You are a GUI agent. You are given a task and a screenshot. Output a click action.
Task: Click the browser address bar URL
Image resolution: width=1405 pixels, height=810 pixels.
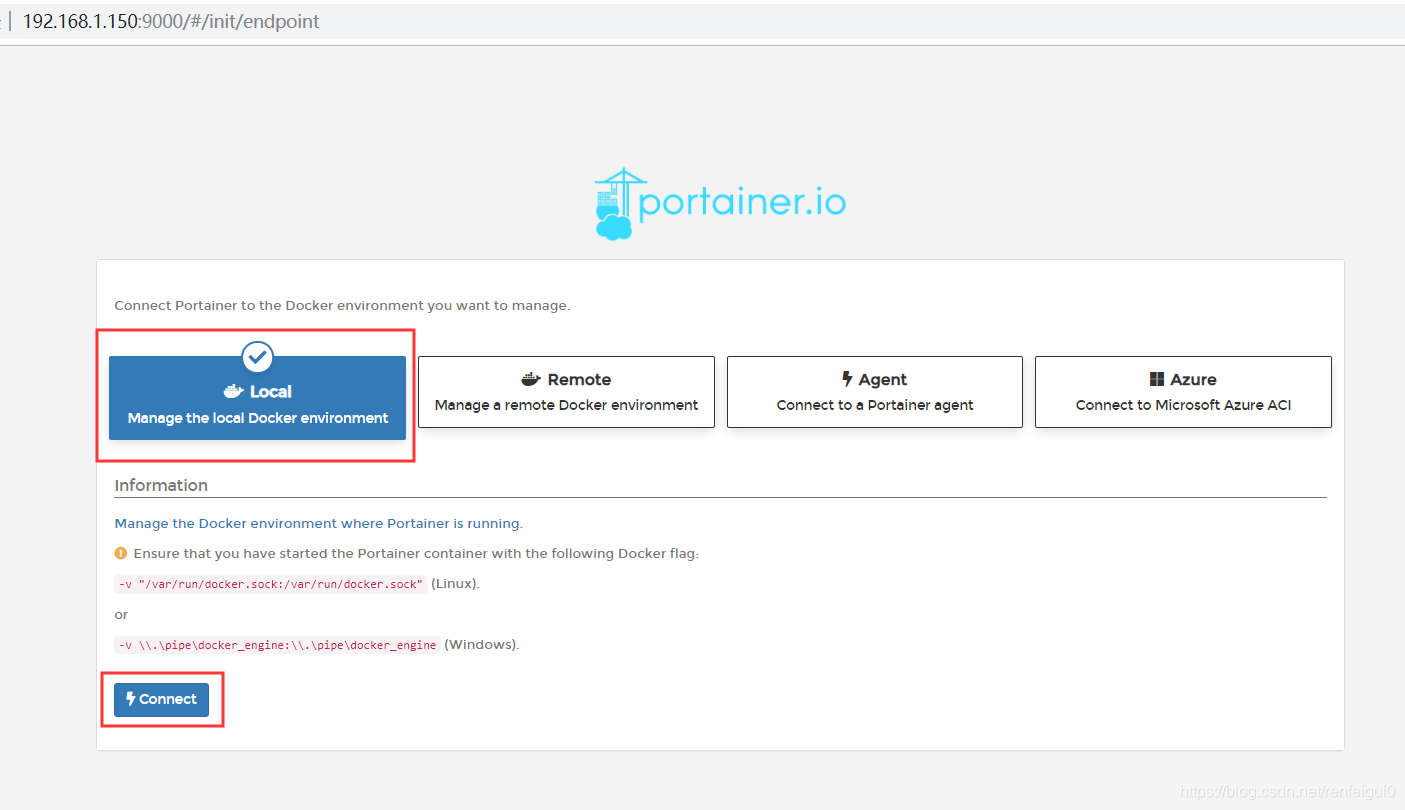click(171, 21)
